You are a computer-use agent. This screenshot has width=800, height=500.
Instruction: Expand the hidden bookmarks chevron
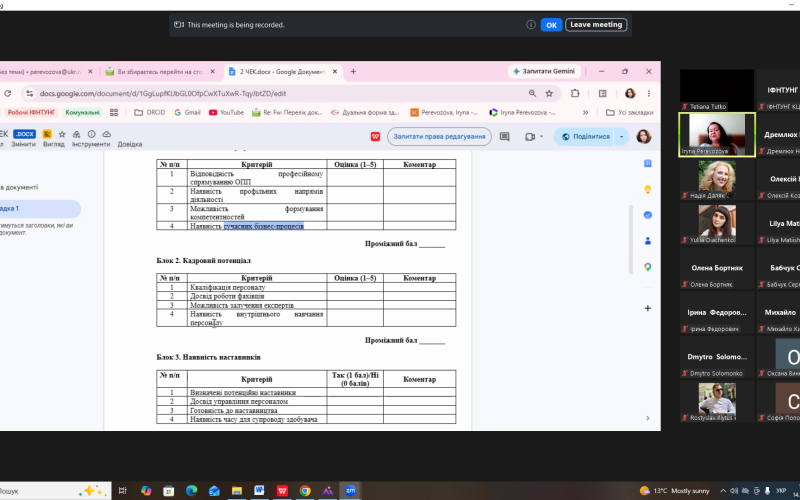point(585,112)
